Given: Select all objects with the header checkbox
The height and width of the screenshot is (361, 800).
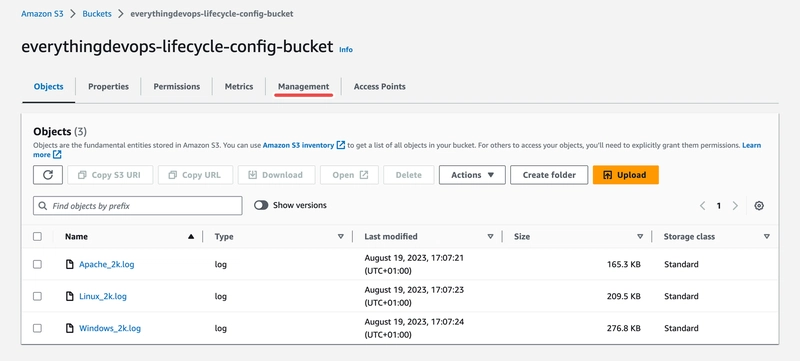Looking at the screenshot, I should click(x=37, y=237).
